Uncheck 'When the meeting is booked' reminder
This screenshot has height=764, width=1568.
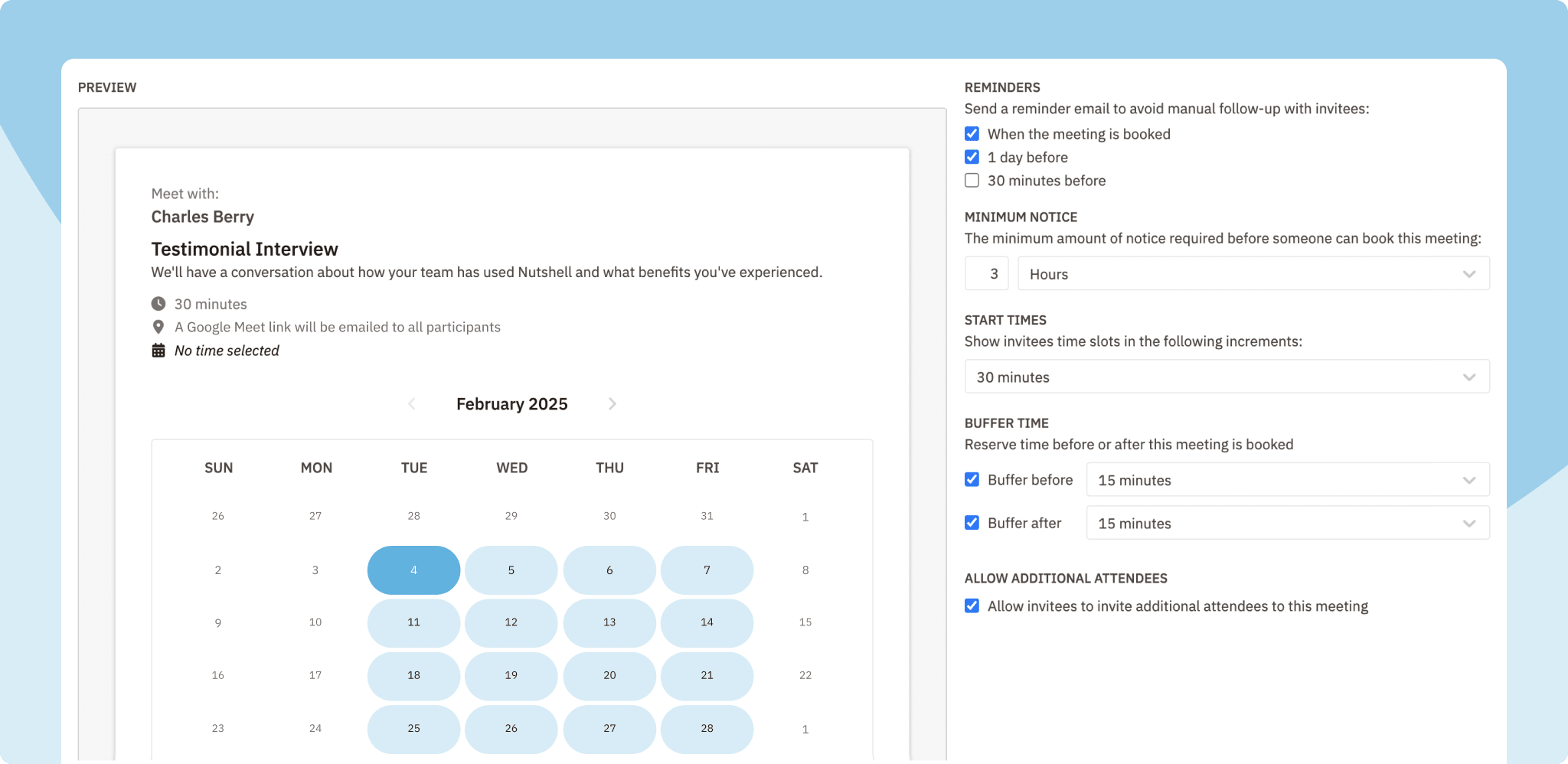click(972, 134)
